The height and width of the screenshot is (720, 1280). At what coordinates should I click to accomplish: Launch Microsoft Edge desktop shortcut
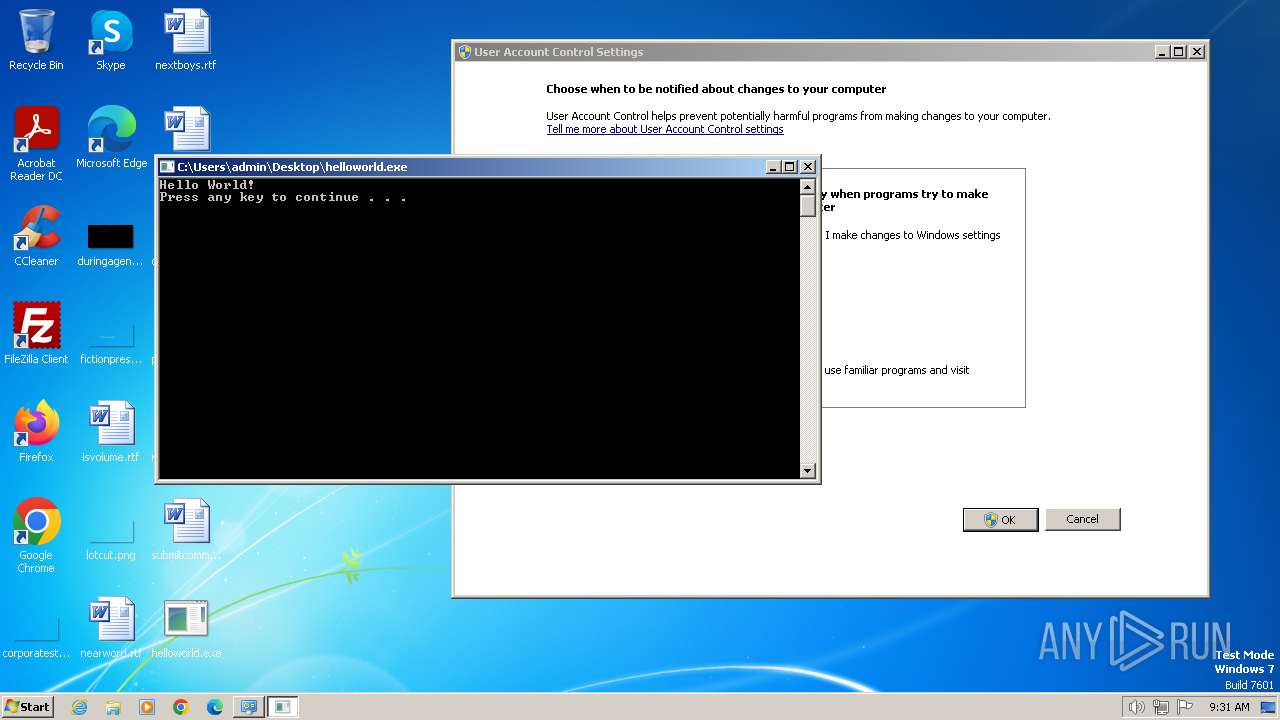tap(111, 138)
